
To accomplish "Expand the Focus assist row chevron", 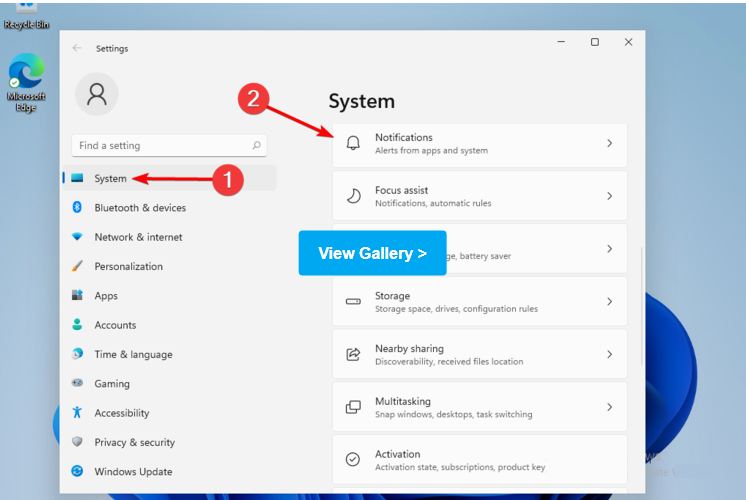I will point(609,196).
